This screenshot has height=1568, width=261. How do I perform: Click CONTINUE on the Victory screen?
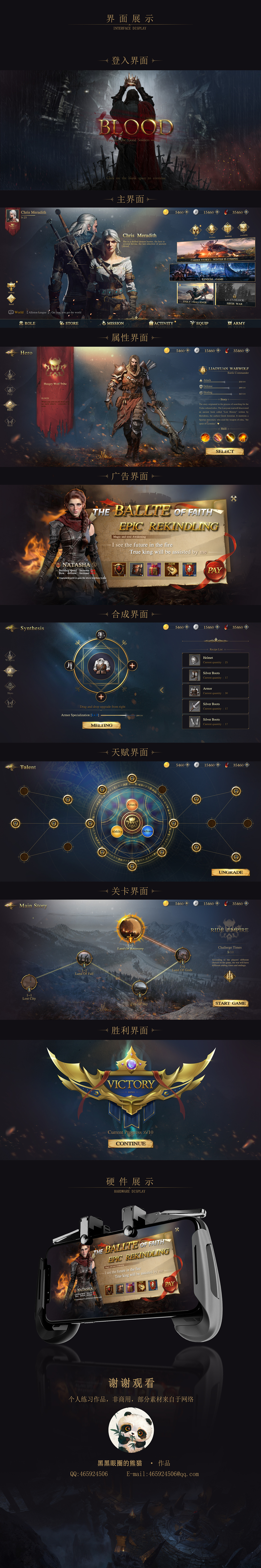(130, 1143)
